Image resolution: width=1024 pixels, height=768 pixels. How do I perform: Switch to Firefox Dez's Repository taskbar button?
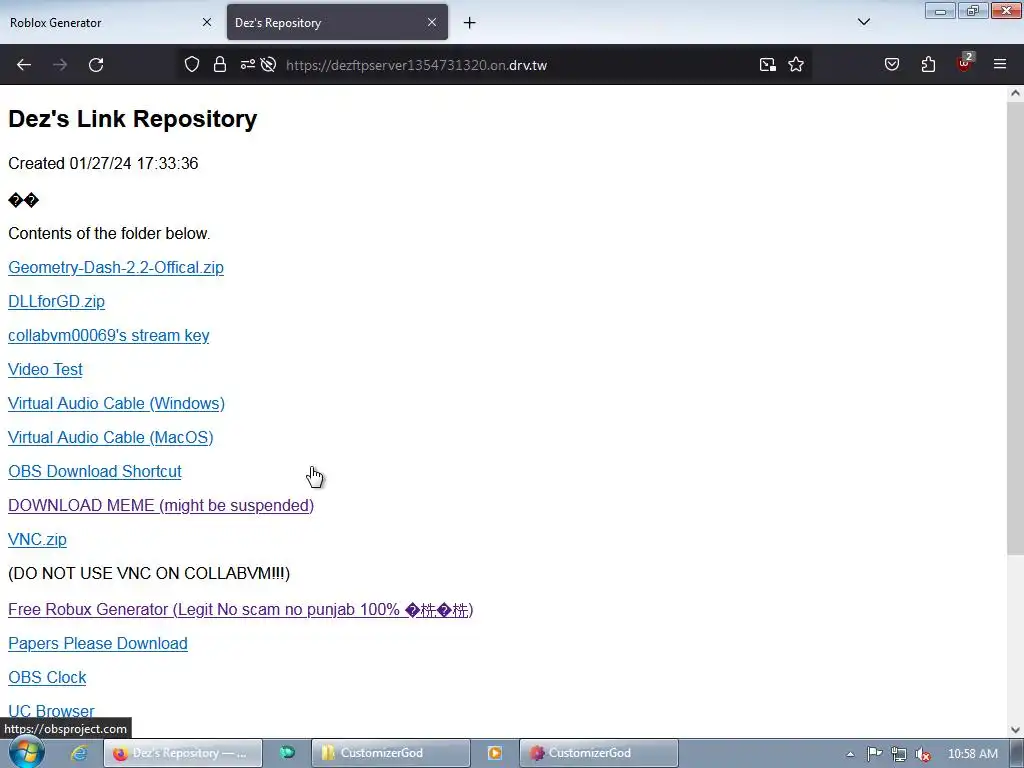tap(183, 753)
